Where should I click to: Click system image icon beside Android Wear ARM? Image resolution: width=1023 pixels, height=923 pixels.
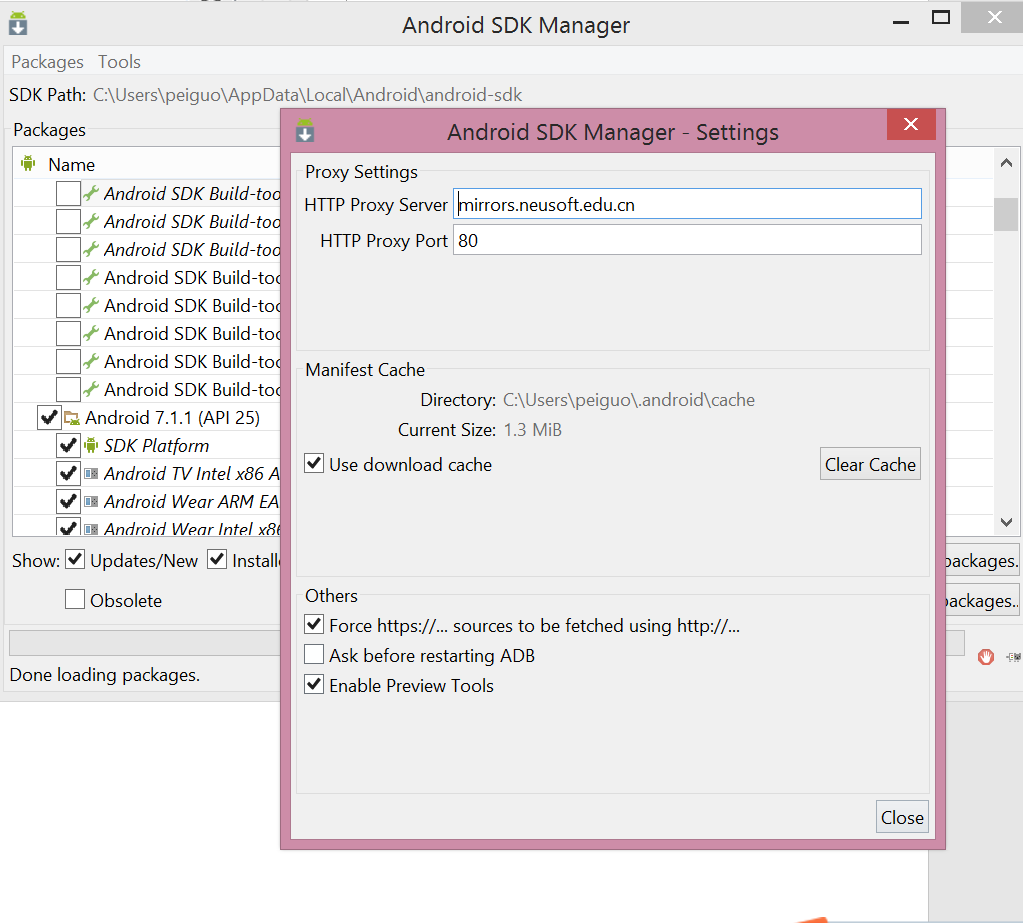click(91, 502)
